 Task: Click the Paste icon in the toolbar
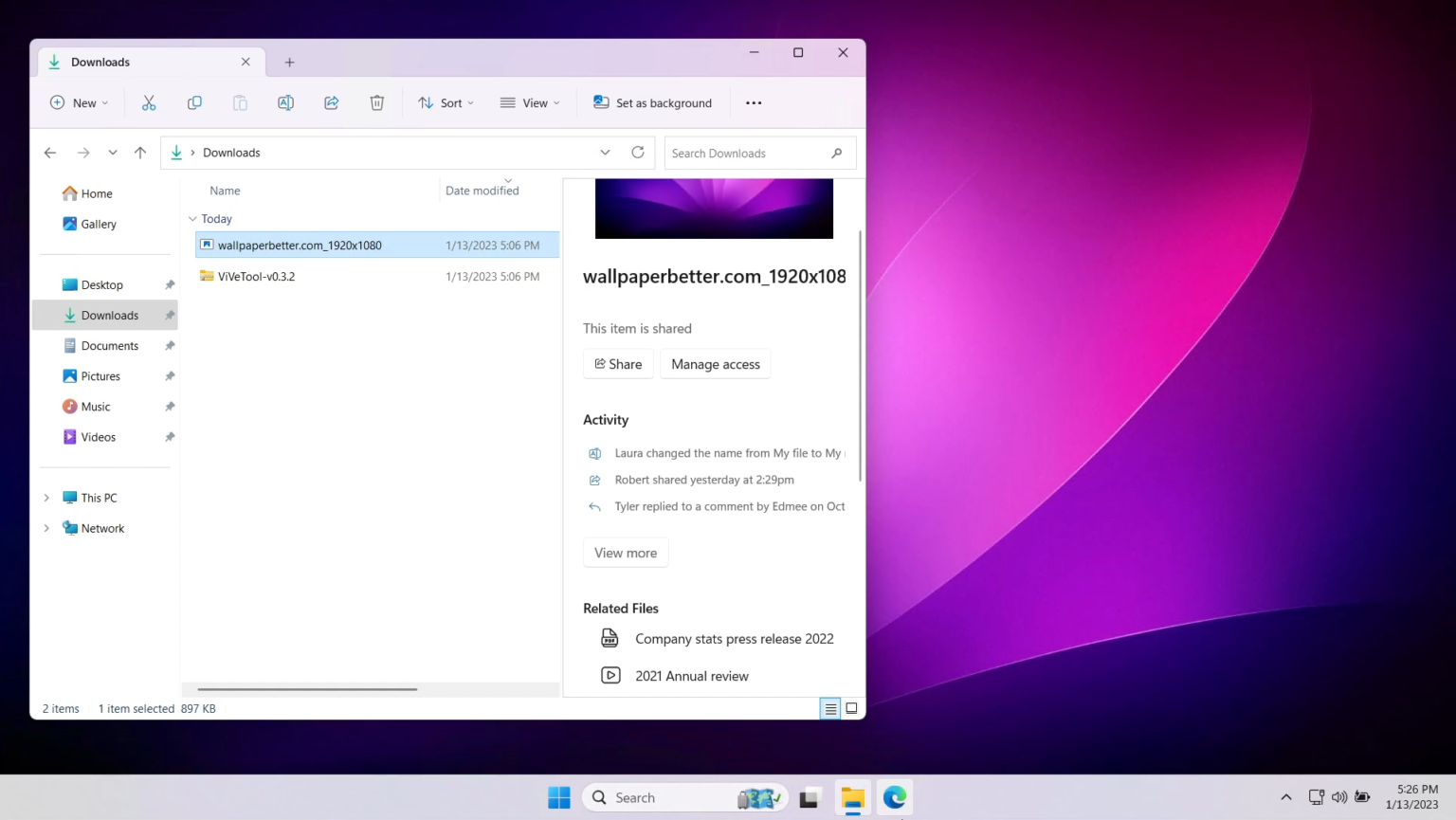[240, 102]
